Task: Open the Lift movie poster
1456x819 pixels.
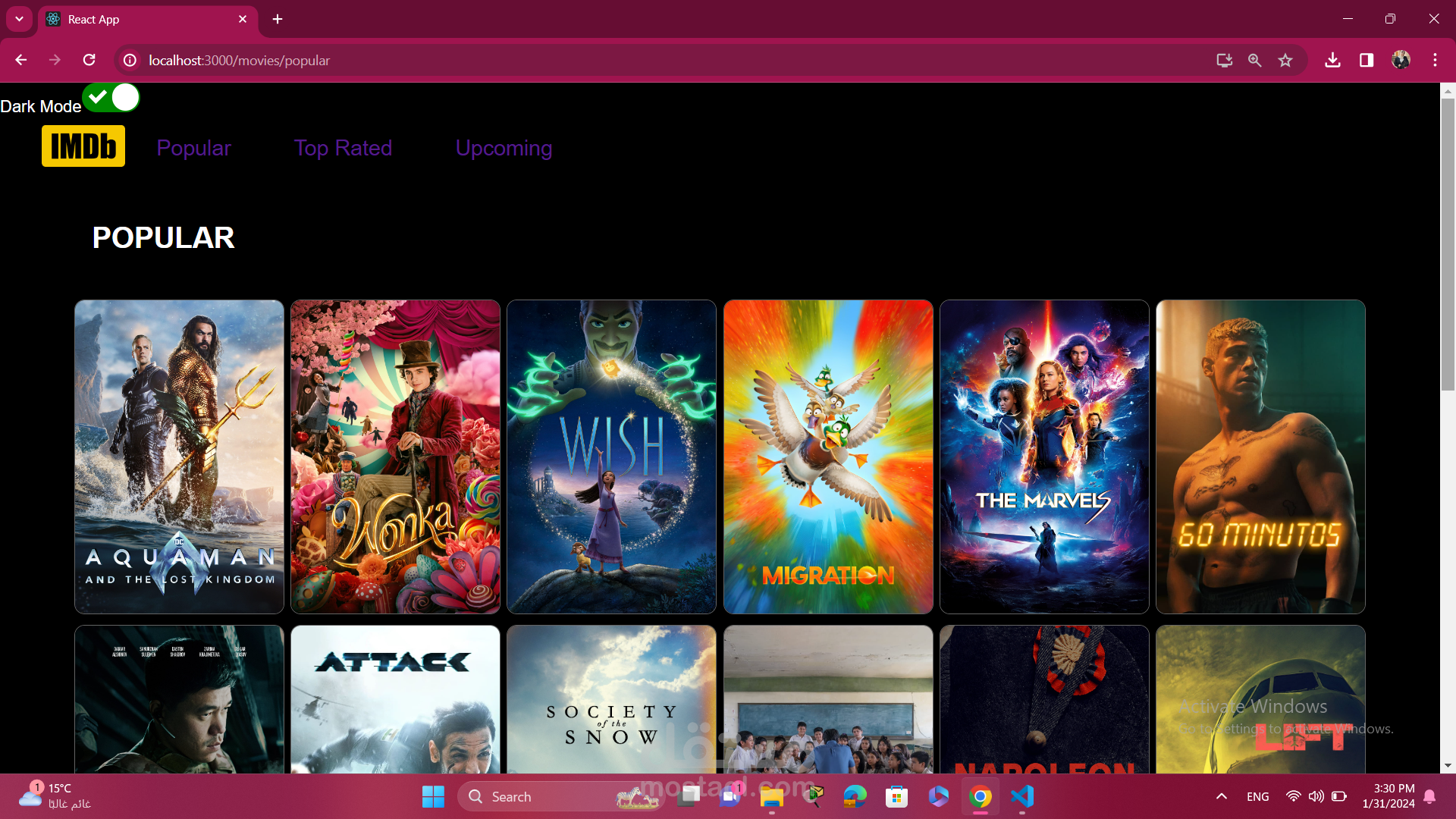Action: coord(1260,699)
